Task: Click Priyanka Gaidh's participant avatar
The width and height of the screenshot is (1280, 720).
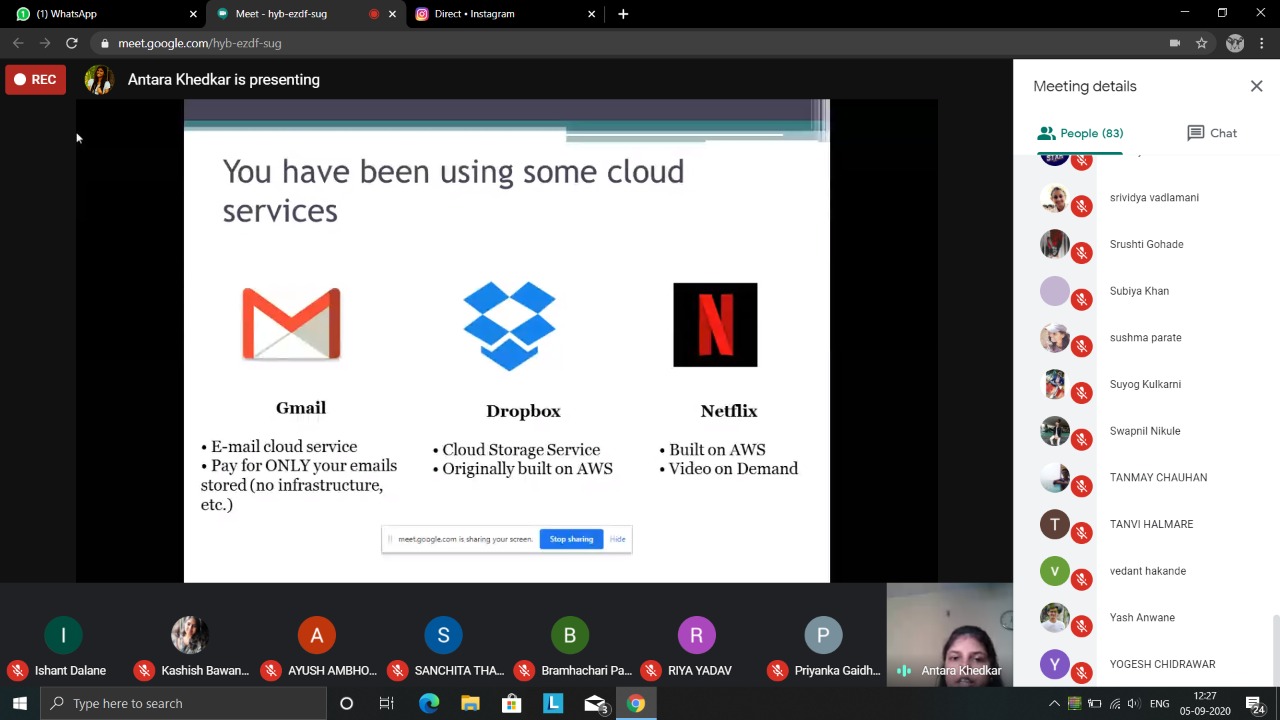Action: pyautogui.click(x=823, y=635)
